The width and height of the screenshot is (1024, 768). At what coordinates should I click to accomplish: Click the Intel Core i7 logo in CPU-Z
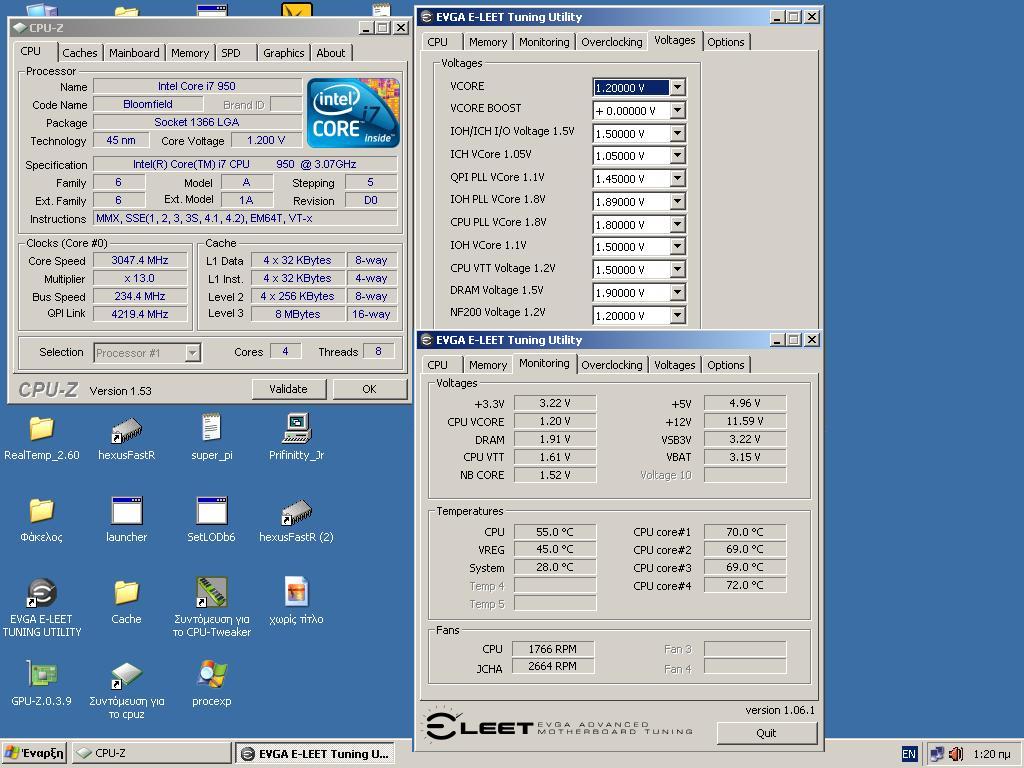pyautogui.click(x=353, y=112)
